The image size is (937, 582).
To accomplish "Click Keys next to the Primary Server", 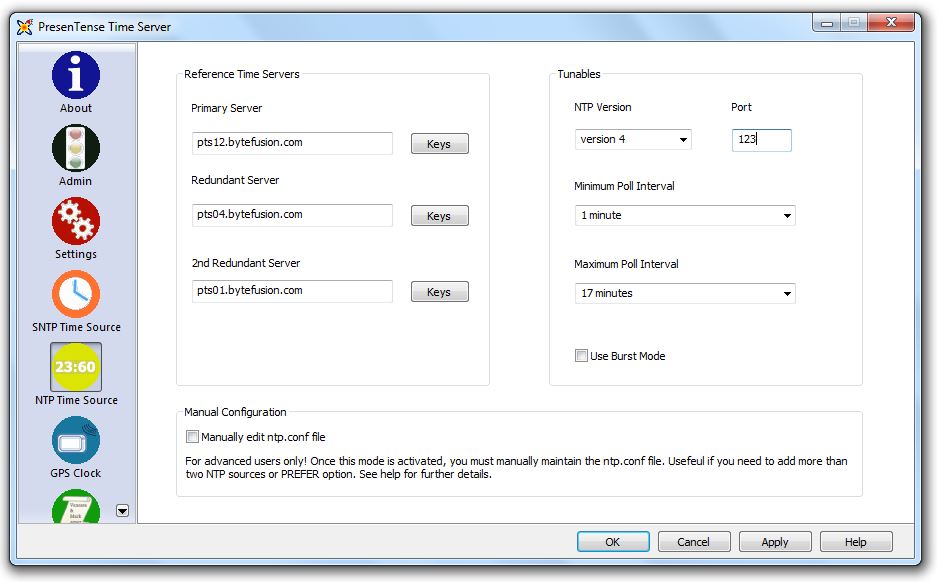I will tap(439, 143).
